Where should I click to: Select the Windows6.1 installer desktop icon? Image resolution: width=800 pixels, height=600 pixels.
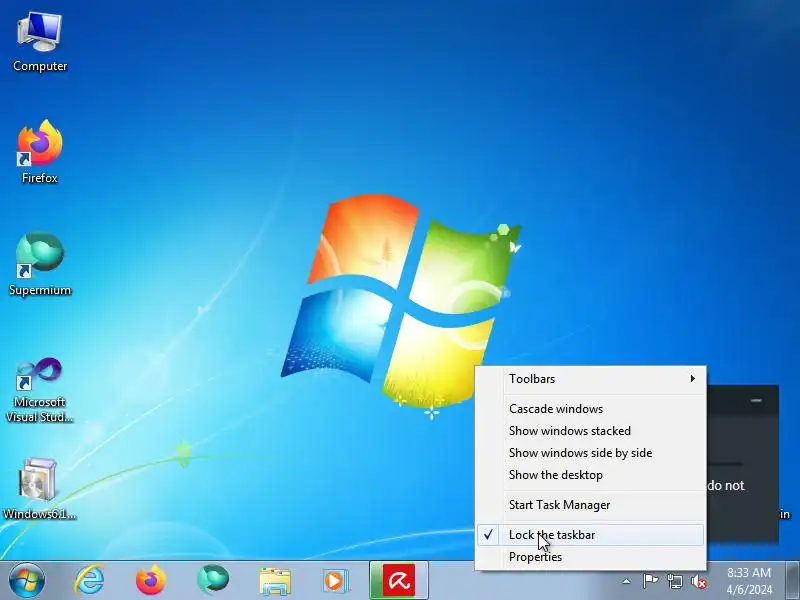pos(39,489)
